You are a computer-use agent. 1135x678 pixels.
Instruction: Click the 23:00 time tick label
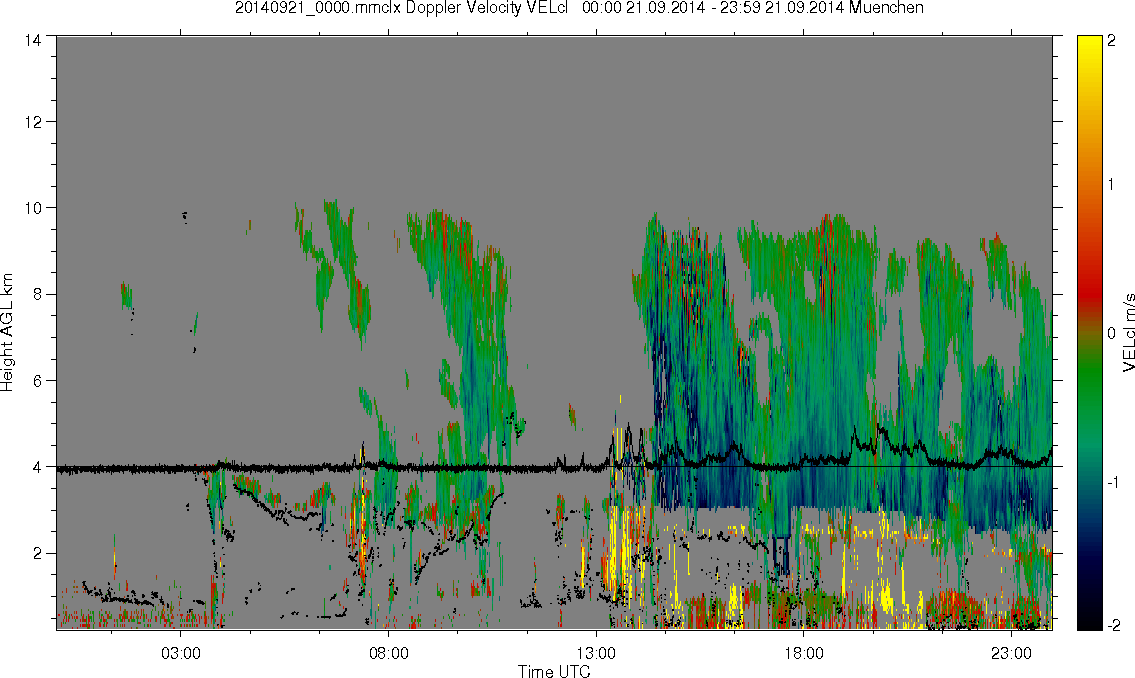point(1011,653)
